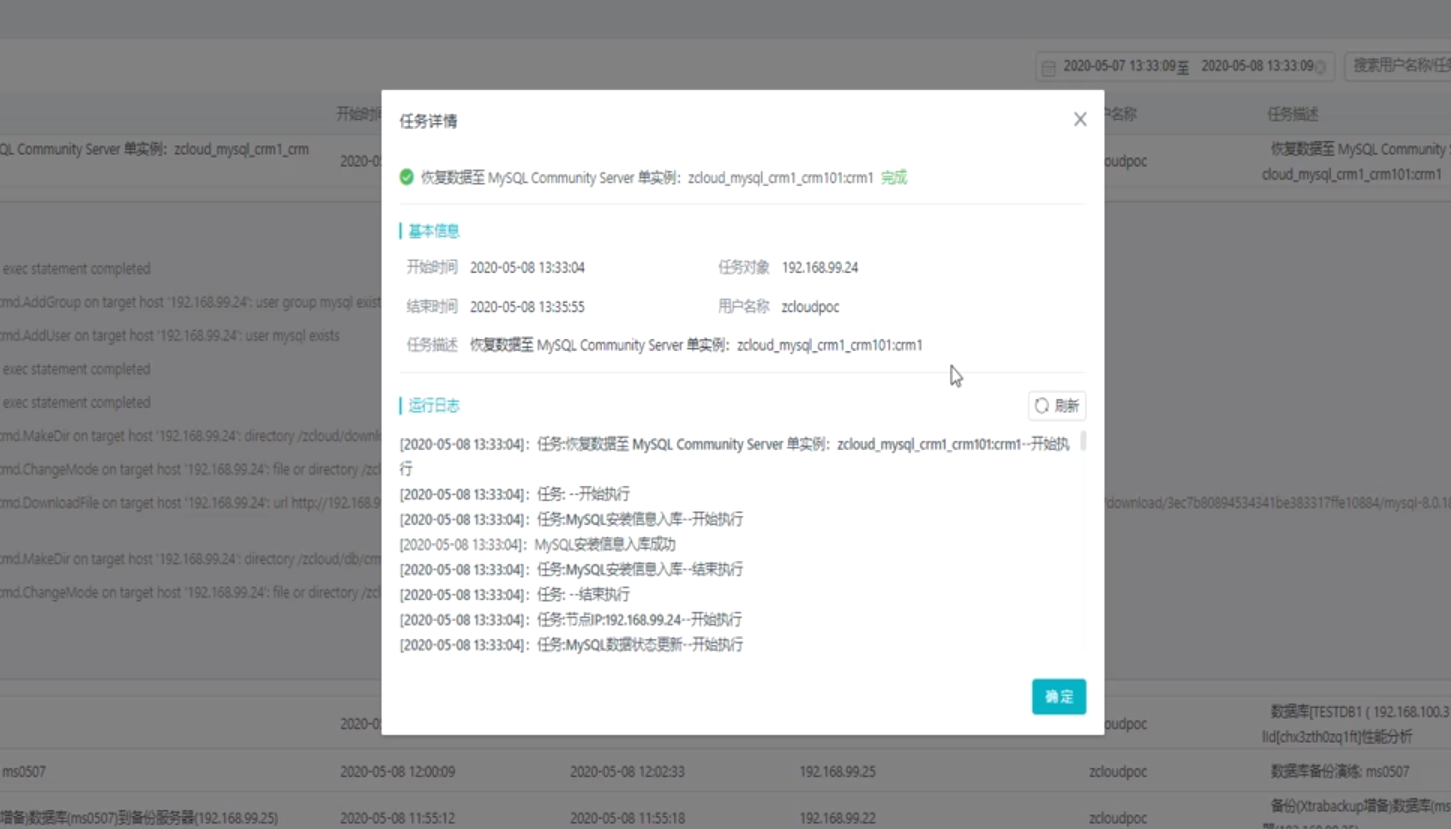Click background cell 192.168.99.25

pos(837,772)
